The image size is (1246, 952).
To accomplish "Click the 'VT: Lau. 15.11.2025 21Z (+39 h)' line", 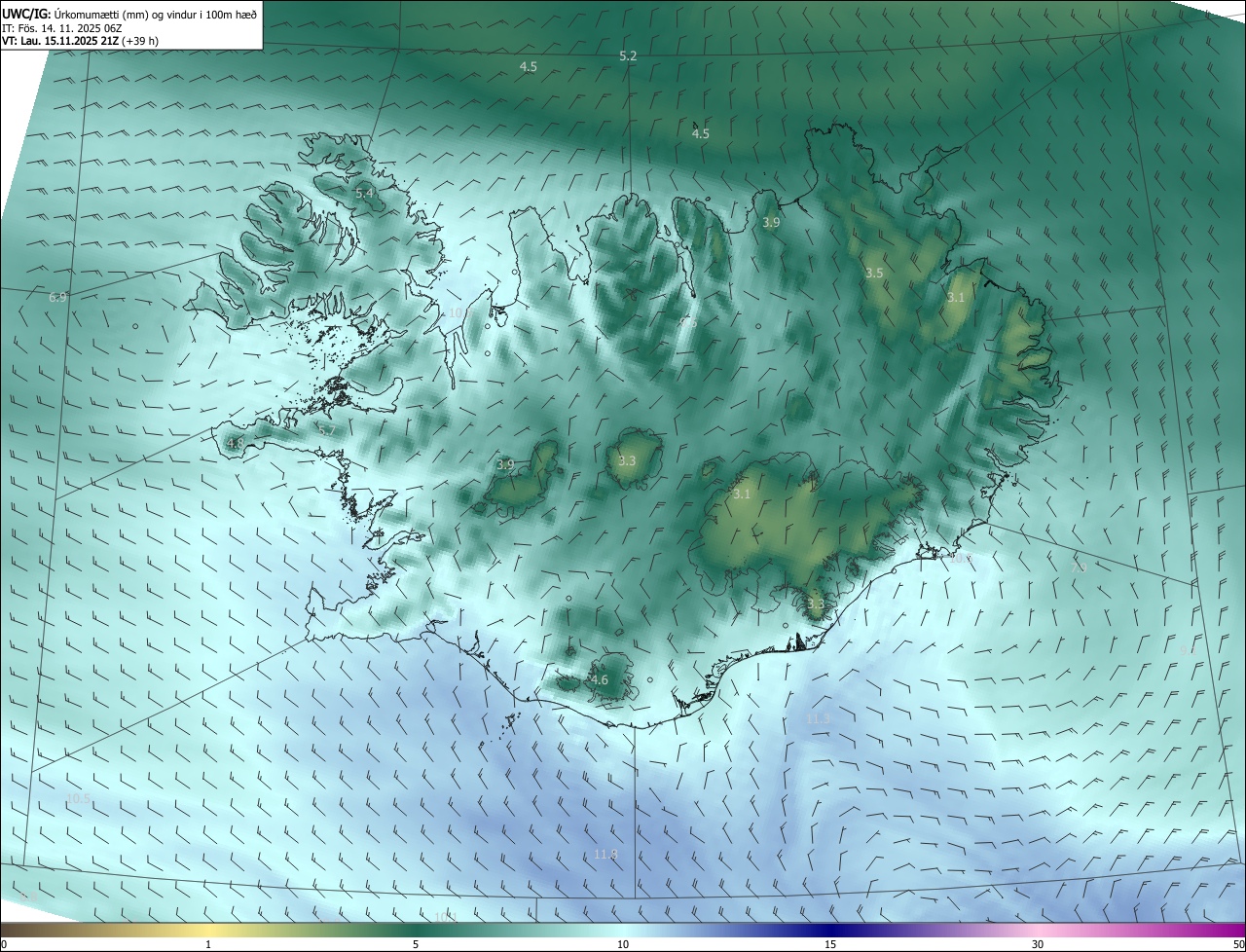I will click(x=81, y=41).
